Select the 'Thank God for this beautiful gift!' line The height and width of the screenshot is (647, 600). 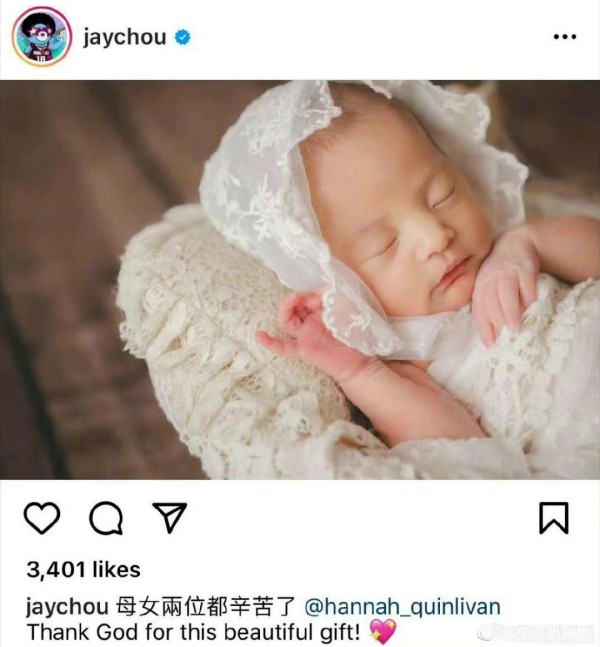[x=194, y=632]
